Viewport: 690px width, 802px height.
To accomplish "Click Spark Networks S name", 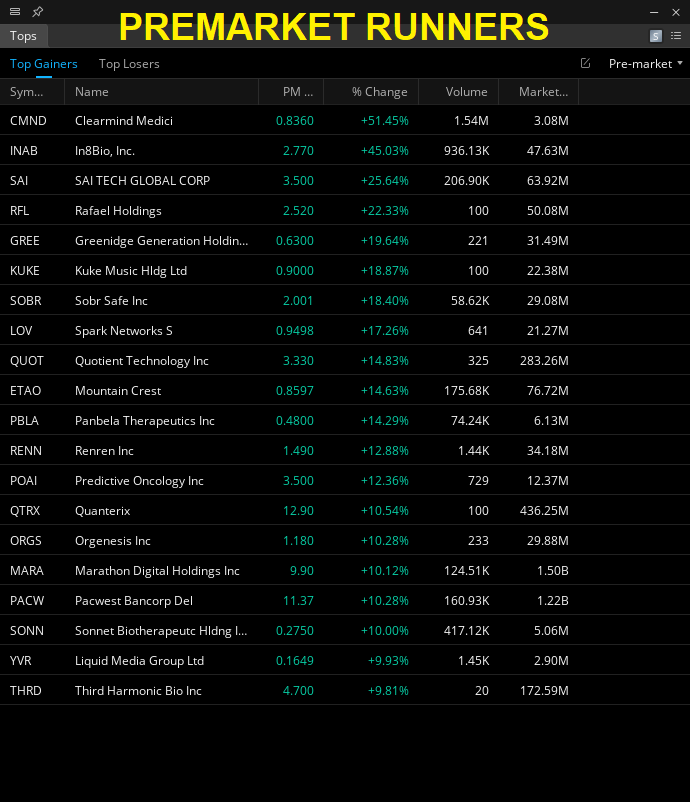I will click(124, 331).
